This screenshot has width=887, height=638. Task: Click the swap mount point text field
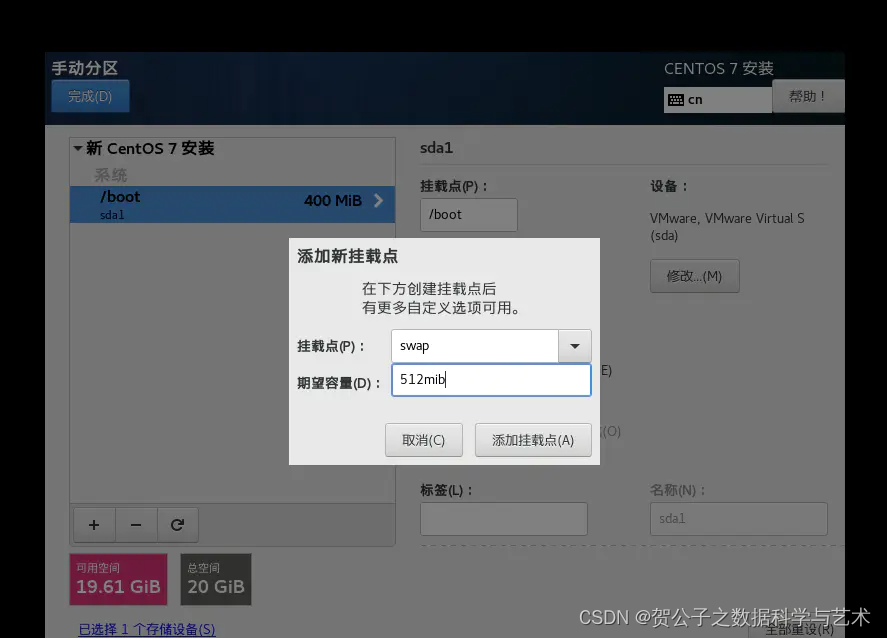pos(475,346)
